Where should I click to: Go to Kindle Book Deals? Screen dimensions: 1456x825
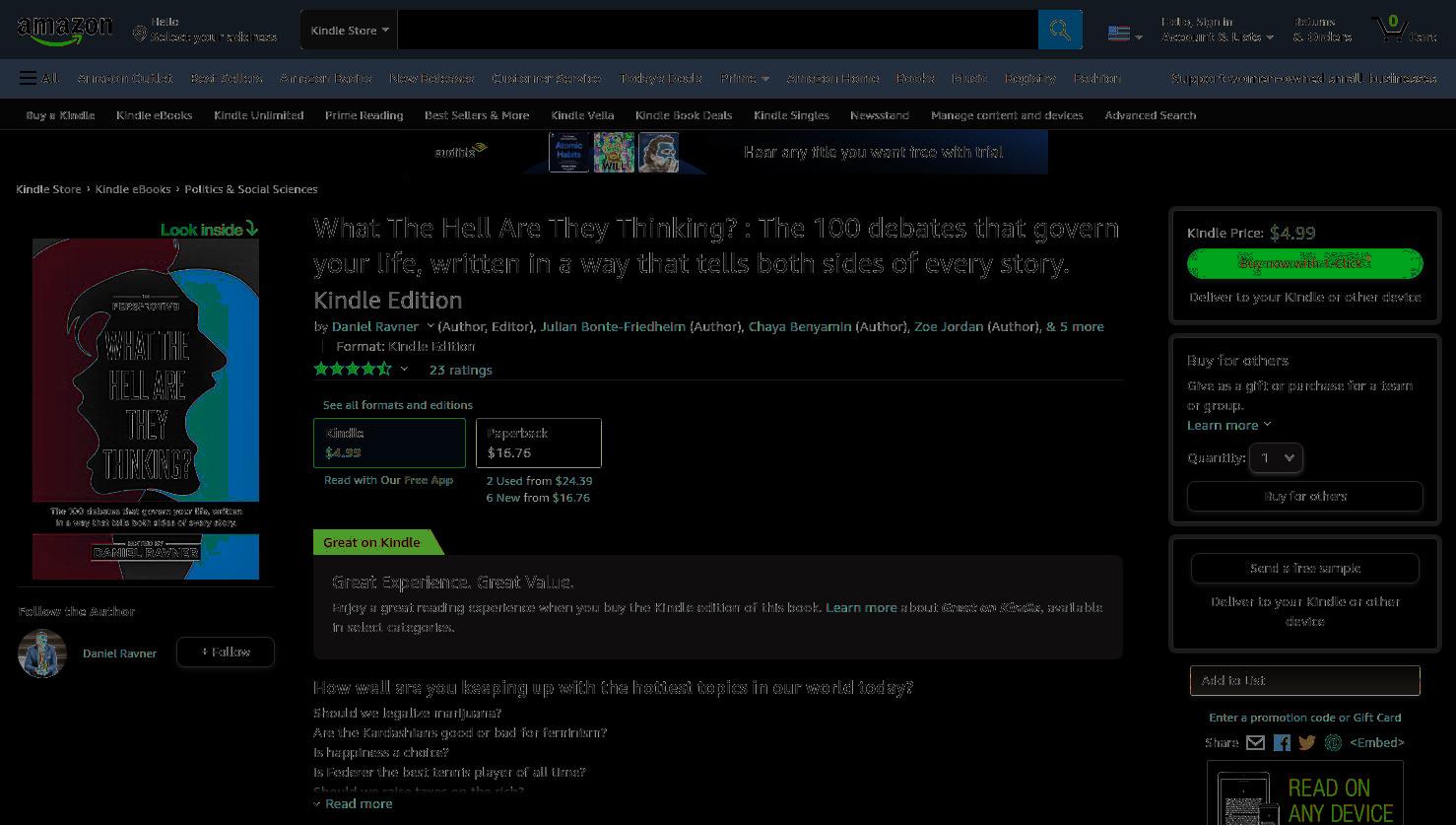pos(683,115)
